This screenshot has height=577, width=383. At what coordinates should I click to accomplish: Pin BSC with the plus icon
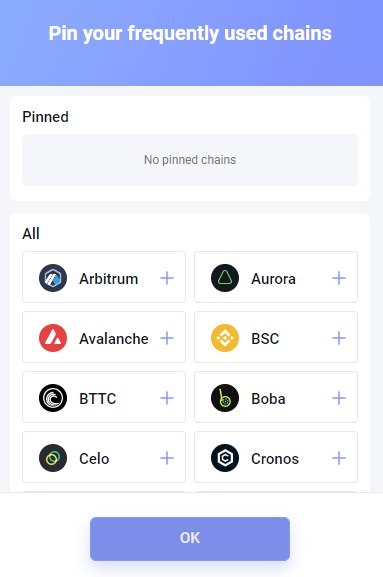(339, 338)
